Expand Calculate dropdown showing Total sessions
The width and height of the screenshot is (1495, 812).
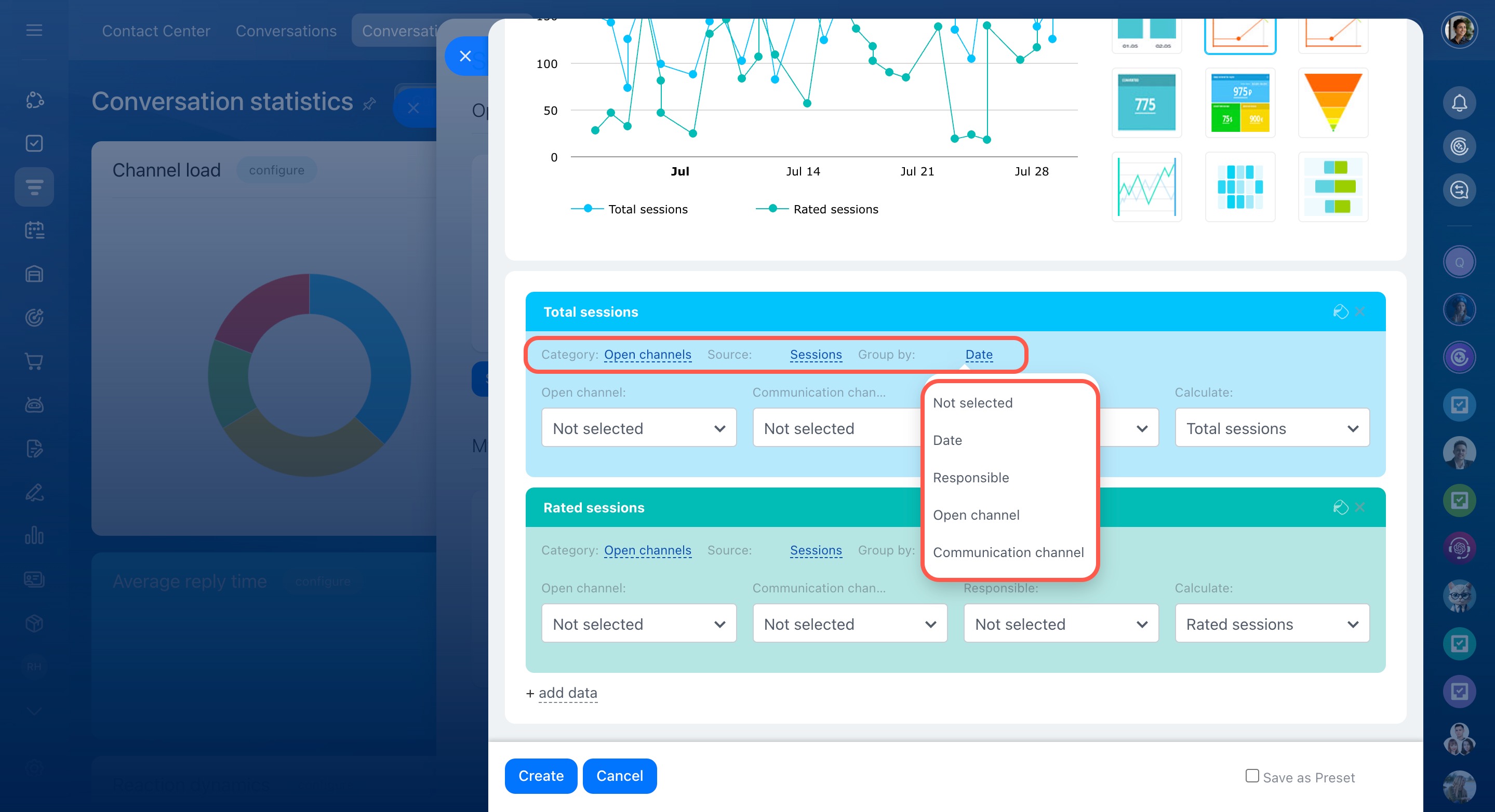(1272, 428)
